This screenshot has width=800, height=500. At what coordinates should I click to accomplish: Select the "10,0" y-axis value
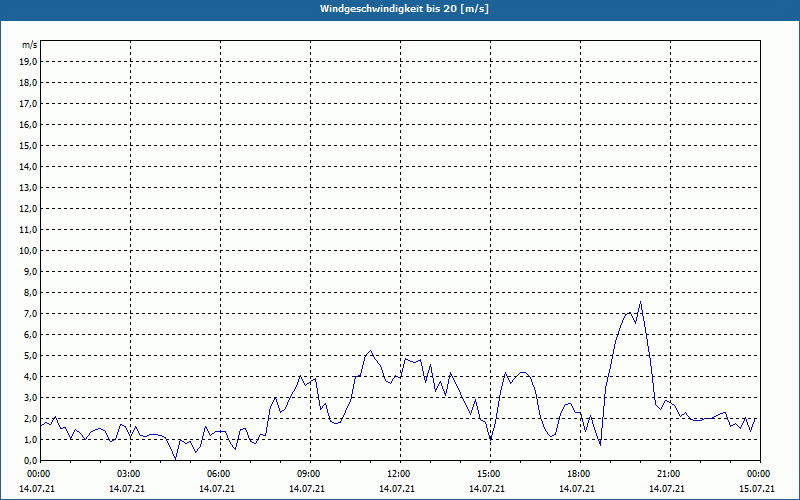[28, 251]
